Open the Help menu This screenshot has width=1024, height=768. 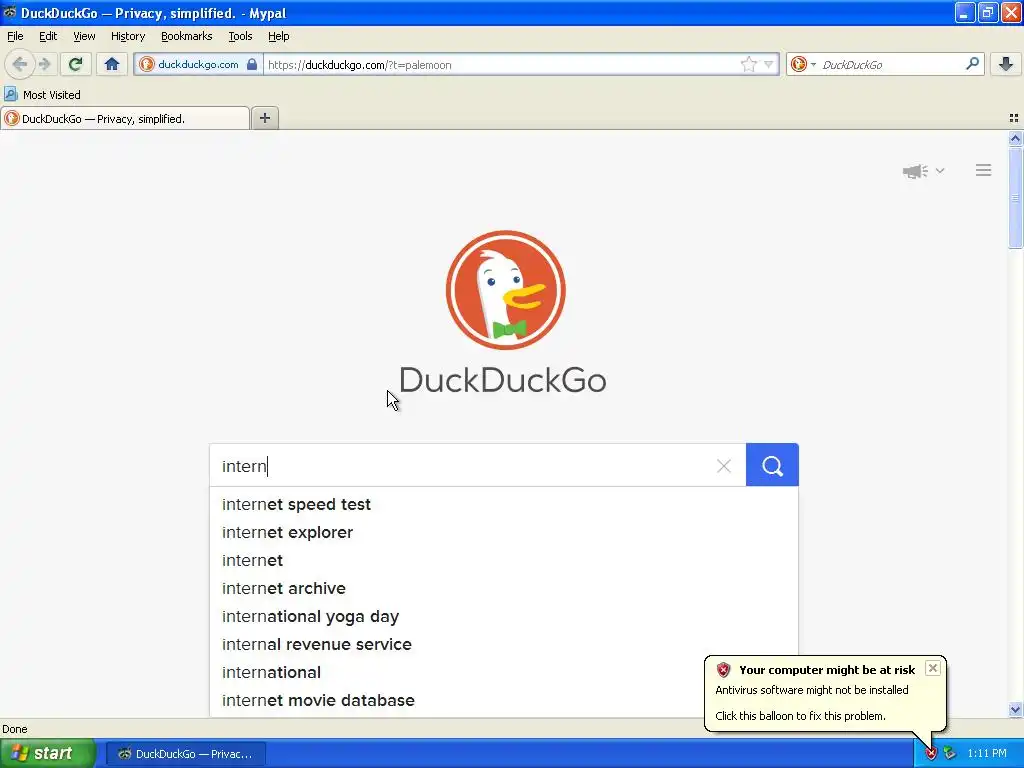pos(278,36)
